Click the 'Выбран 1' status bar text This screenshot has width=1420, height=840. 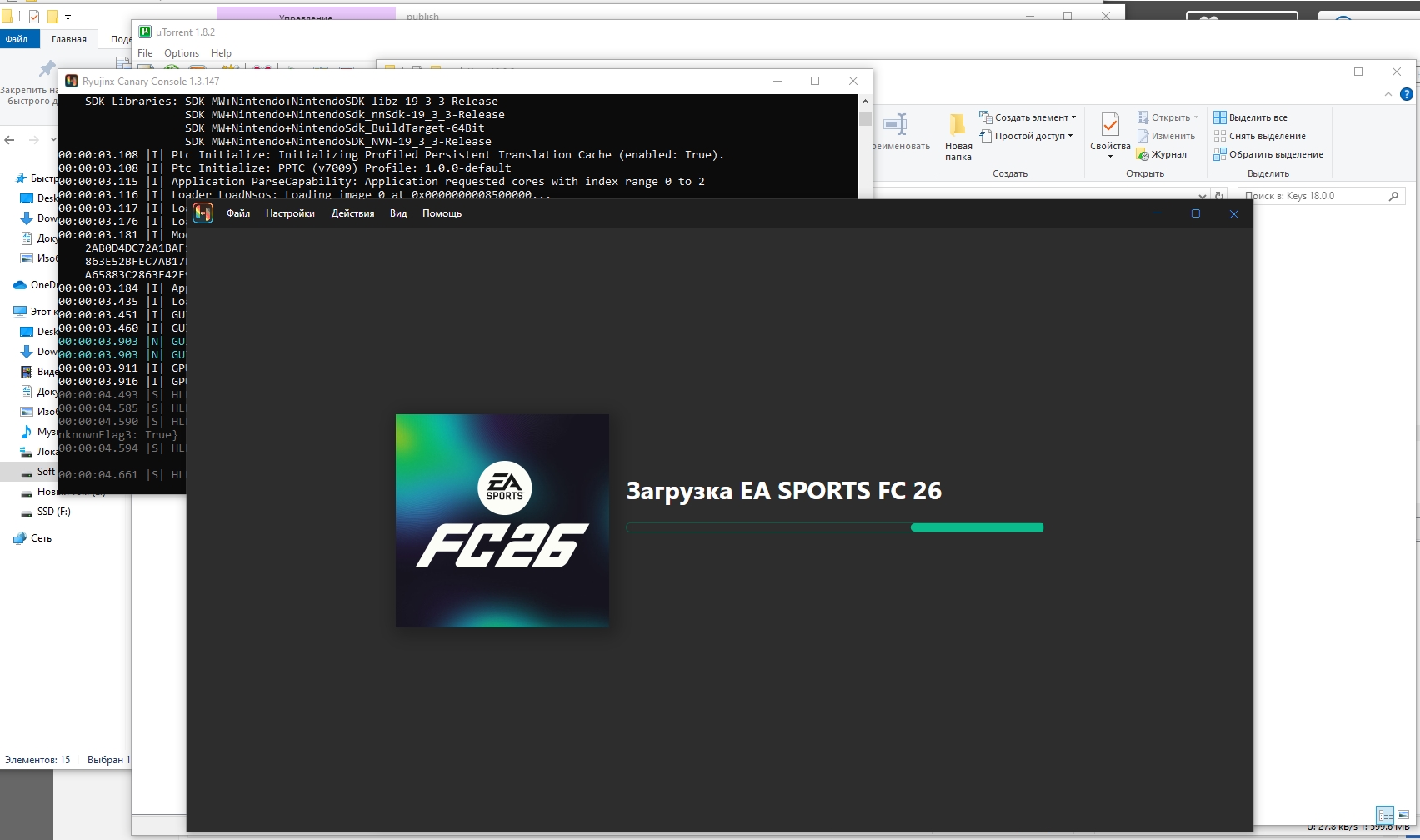[108, 760]
